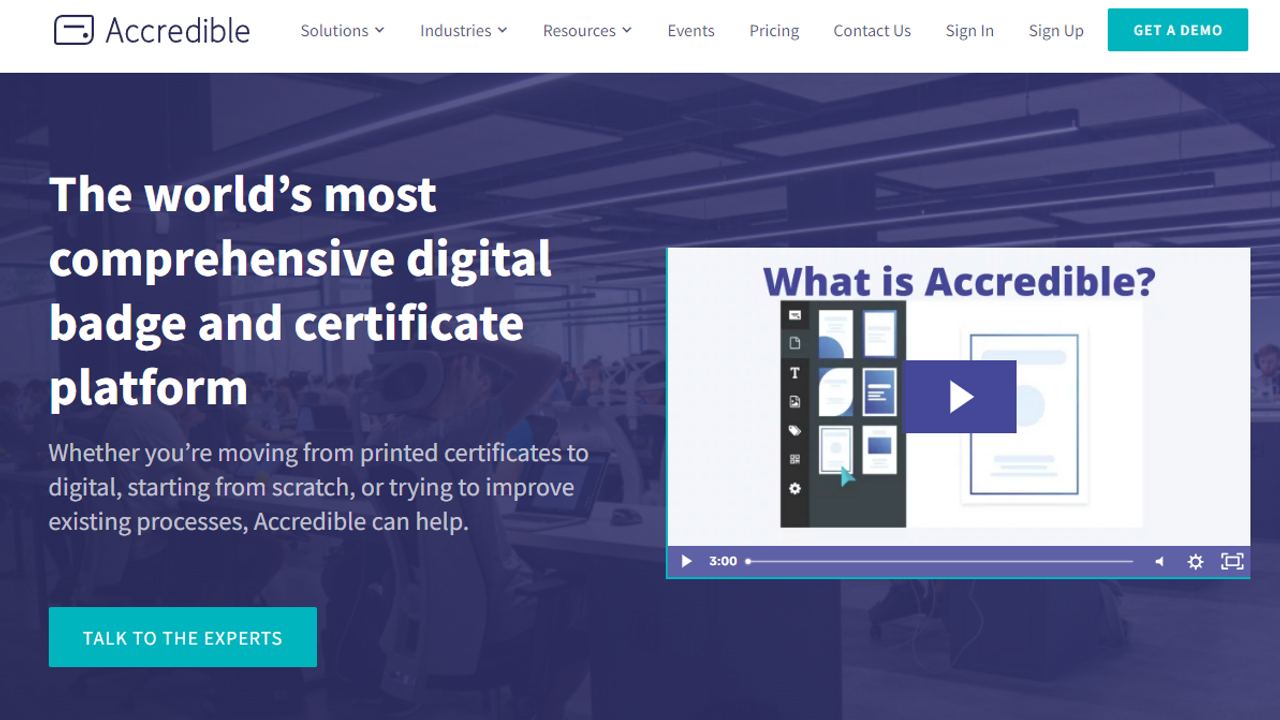Click the 3:00 video duration text
Image resolution: width=1280 pixels, height=720 pixels.
click(x=723, y=561)
